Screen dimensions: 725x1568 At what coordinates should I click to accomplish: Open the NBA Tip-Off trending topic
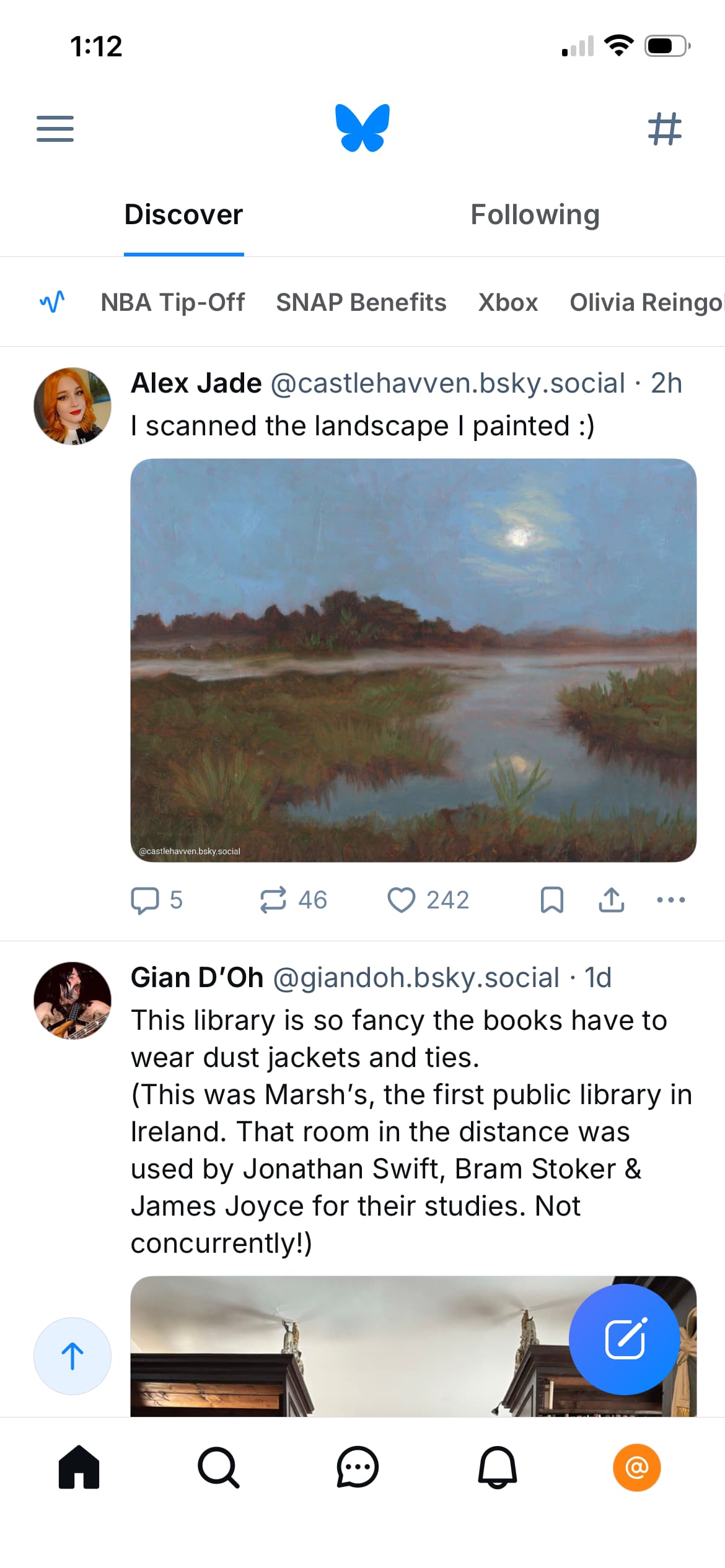tap(173, 302)
